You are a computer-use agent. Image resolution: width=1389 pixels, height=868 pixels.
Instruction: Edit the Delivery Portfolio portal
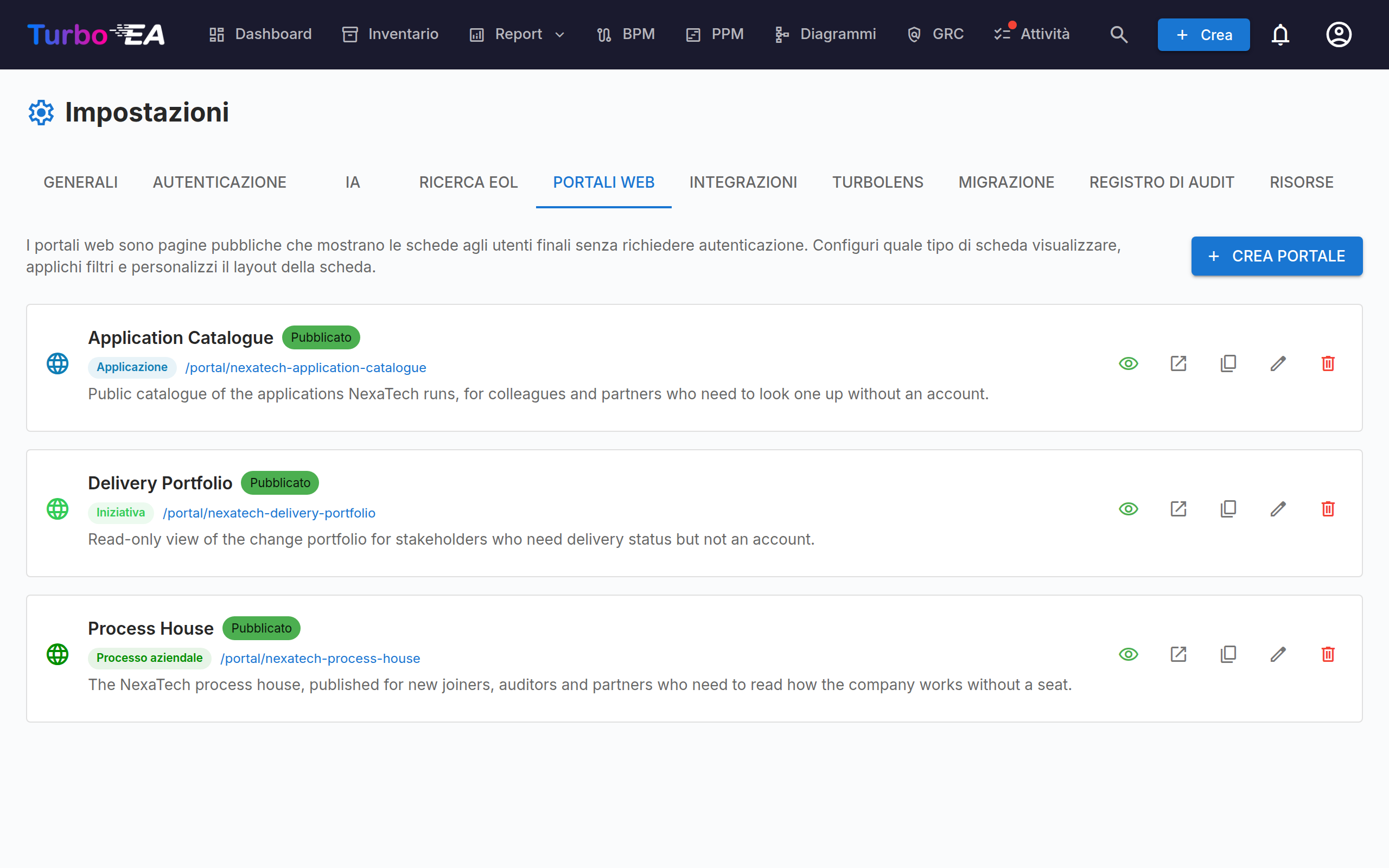pyautogui.click(x=1278, y=509)
